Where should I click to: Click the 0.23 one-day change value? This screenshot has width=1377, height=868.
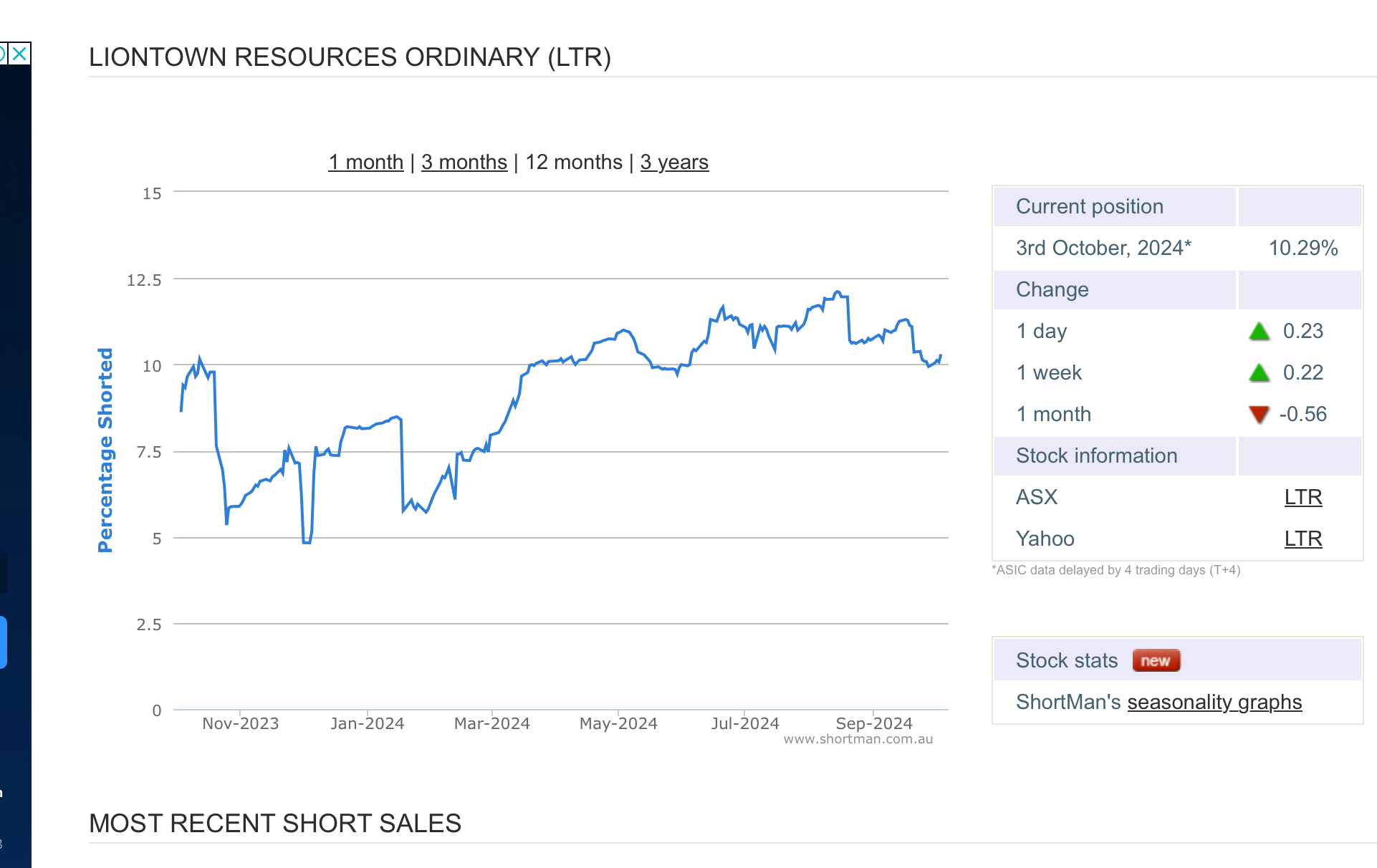(1303, 331)
